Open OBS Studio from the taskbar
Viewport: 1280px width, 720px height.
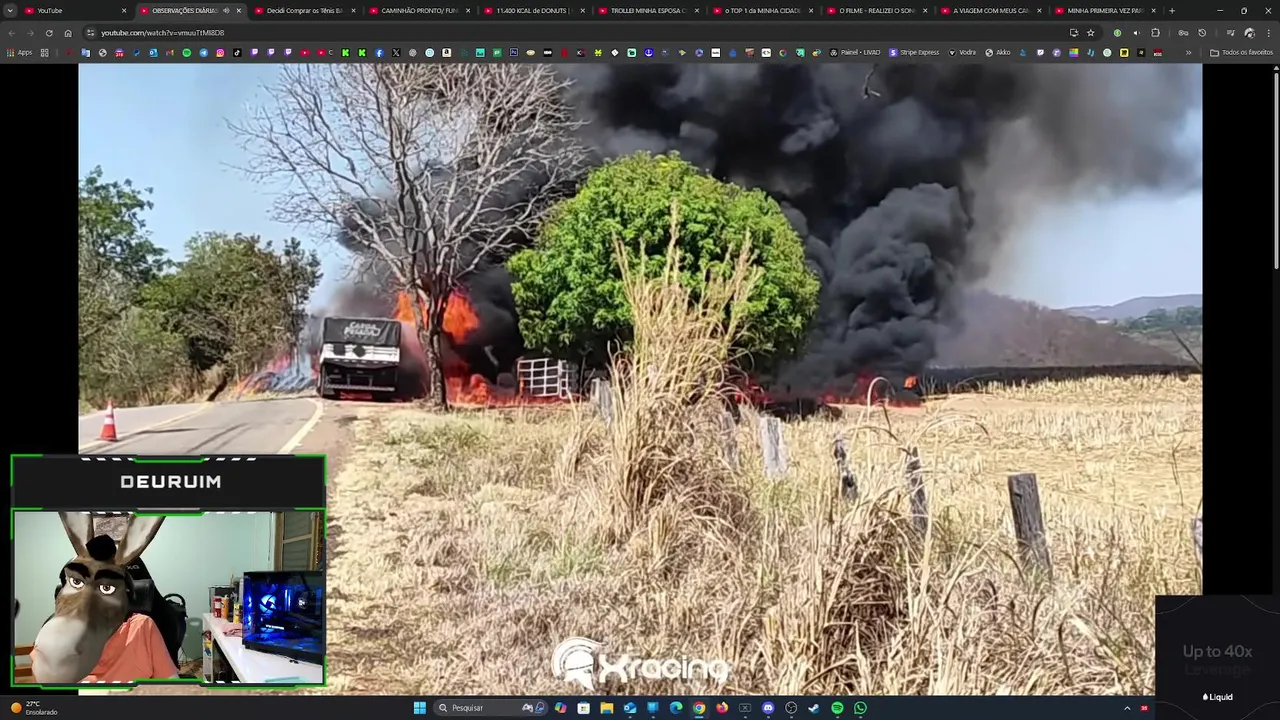791,708
